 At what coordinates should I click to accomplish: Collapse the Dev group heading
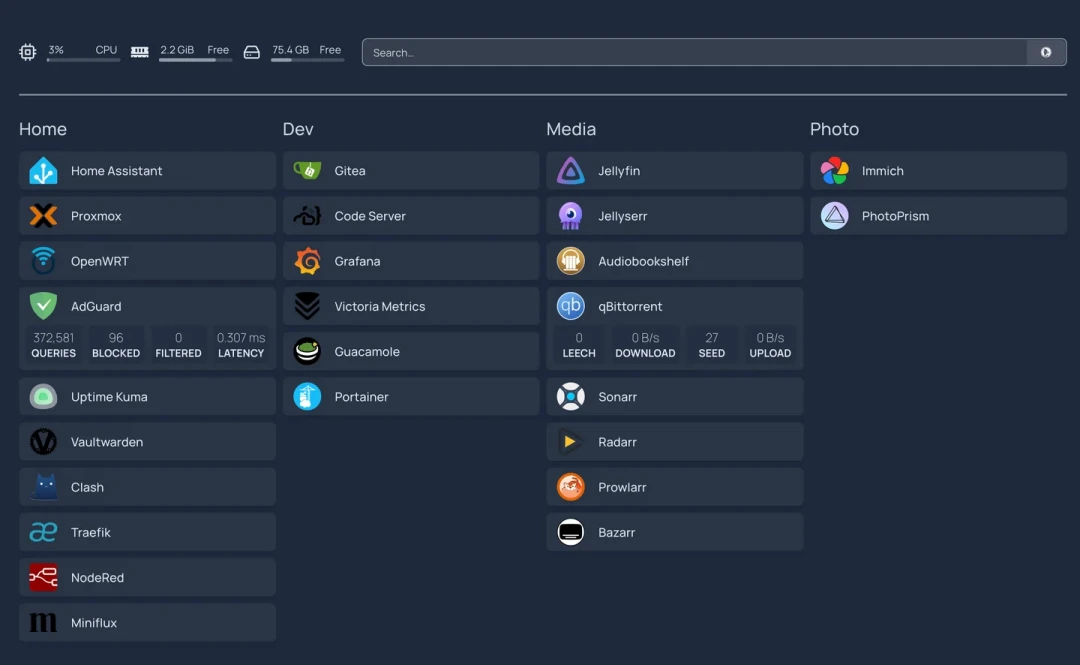click(298, 129)
